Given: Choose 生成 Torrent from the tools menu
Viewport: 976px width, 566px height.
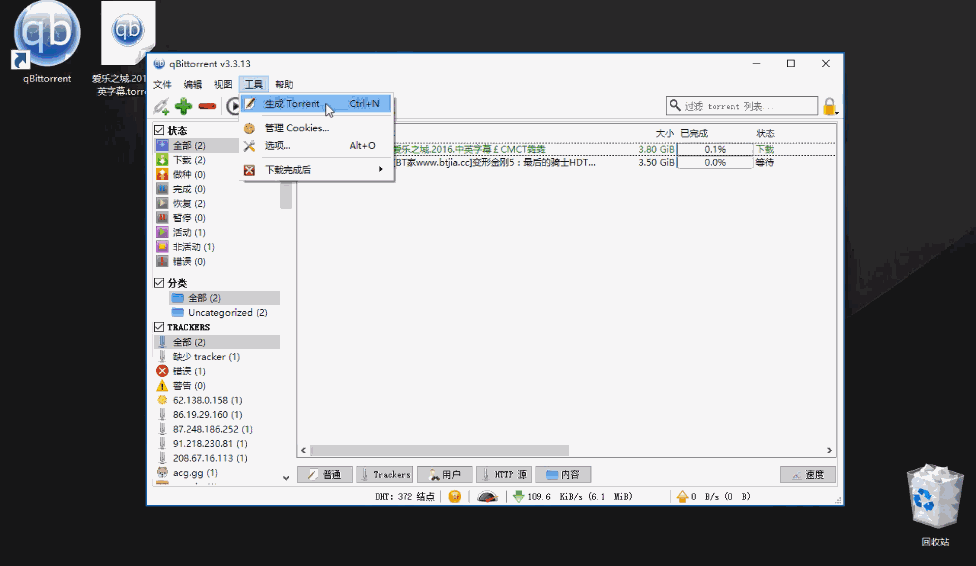Looking at the screenshot, I should (x=316, y=104).
